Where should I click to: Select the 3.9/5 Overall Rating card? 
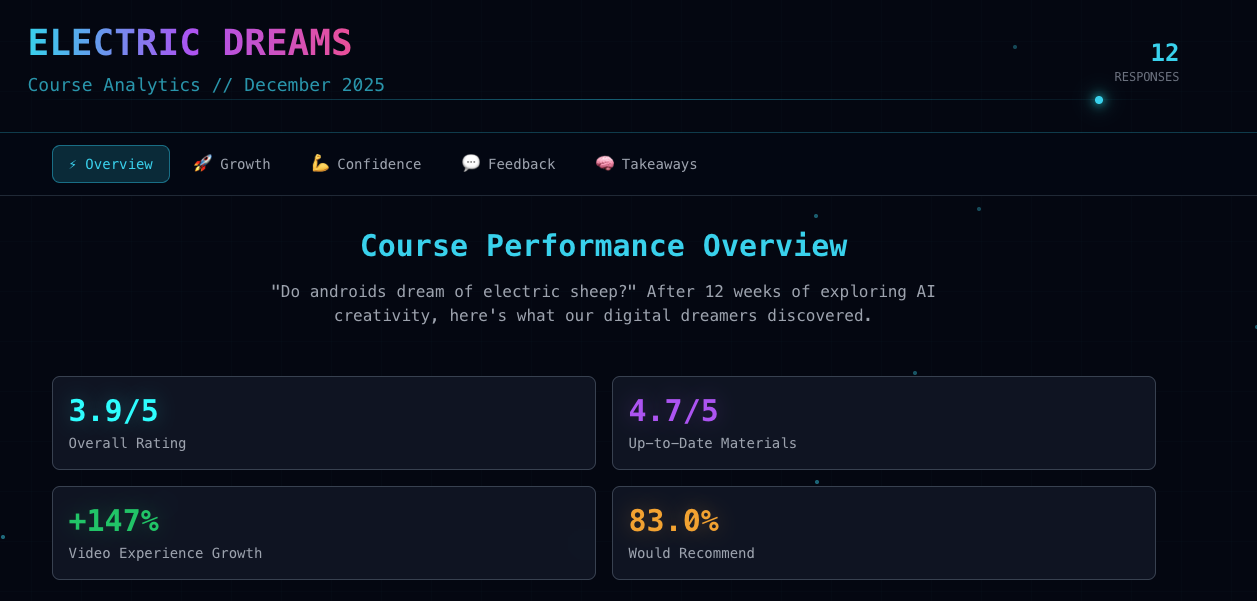(x=323, y=422)
